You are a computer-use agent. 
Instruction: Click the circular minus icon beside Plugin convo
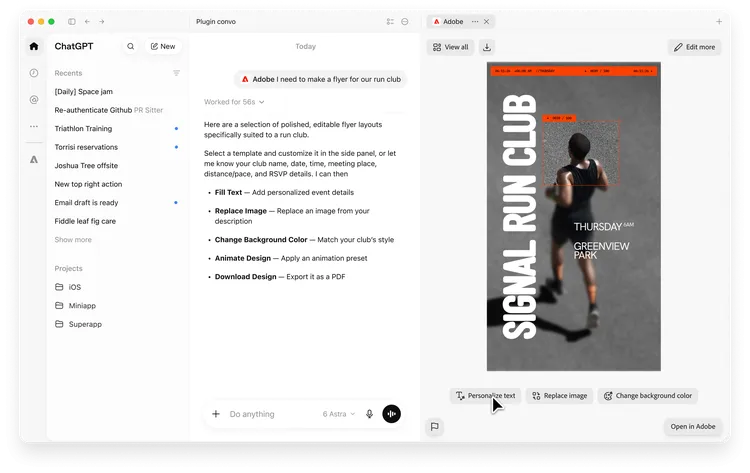pyautogui.click(x=405, y=22)
